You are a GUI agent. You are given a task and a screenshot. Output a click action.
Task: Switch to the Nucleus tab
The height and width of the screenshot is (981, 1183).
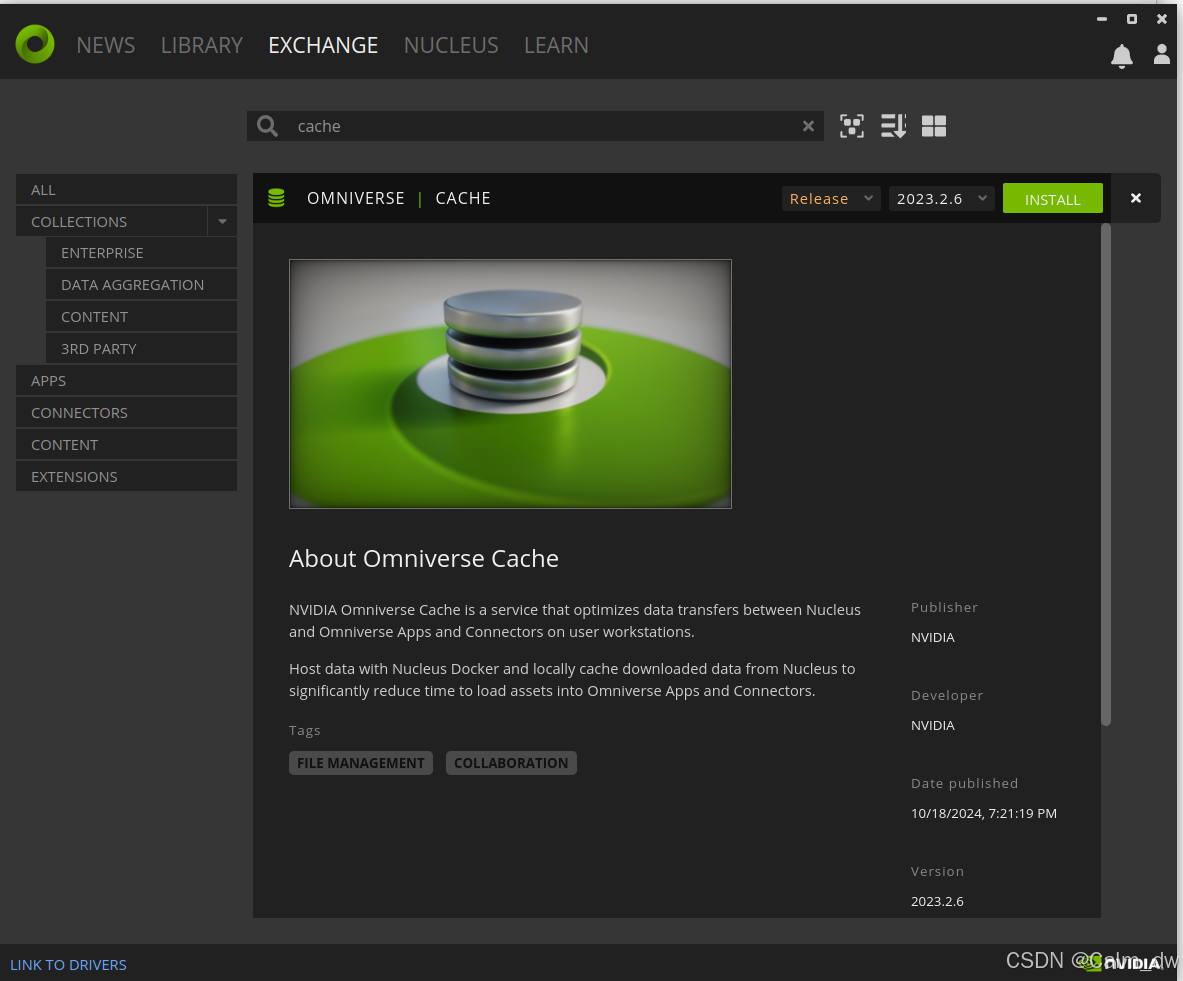click(451, 45)
